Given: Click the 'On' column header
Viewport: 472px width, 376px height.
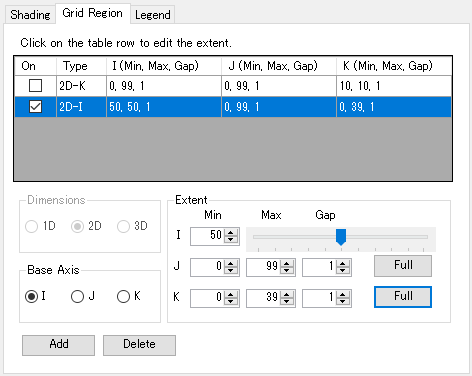Looking at the screenshot, I should pyautogui.click(x=35, y=66).
